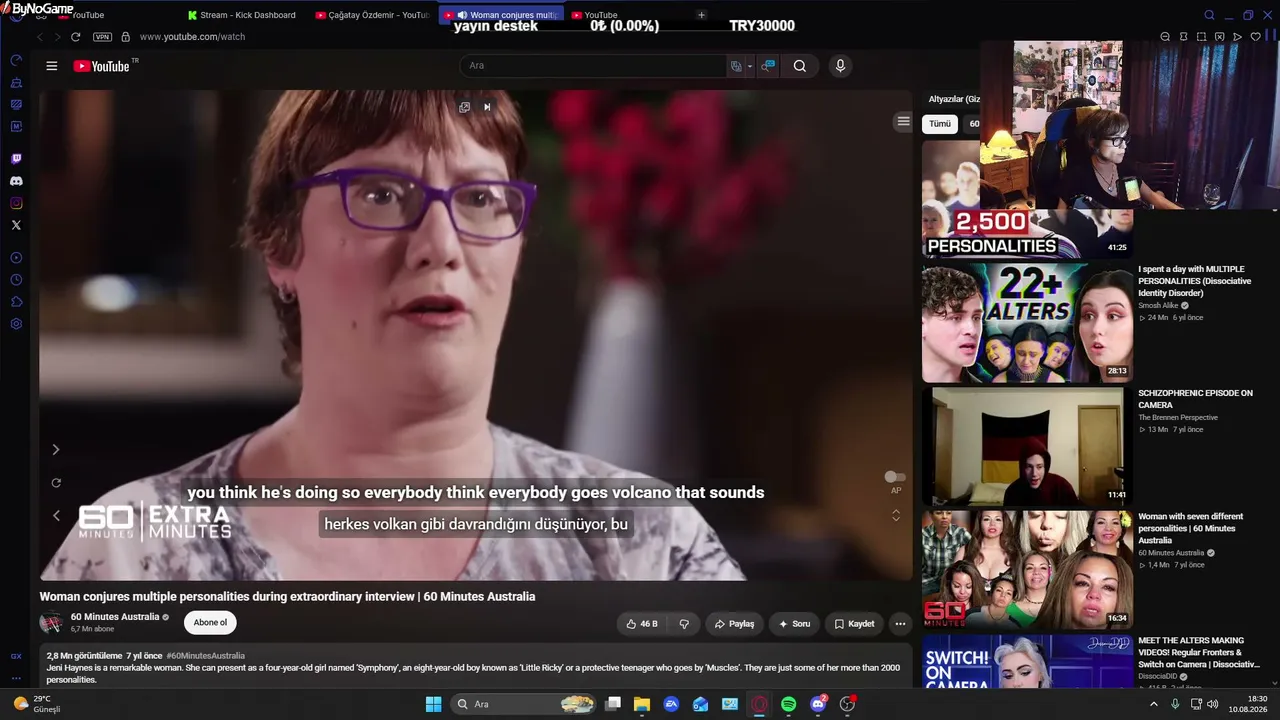
Task: Start voice search with the microphone icon
Action: pyautogui.click(x=840, y=66)
